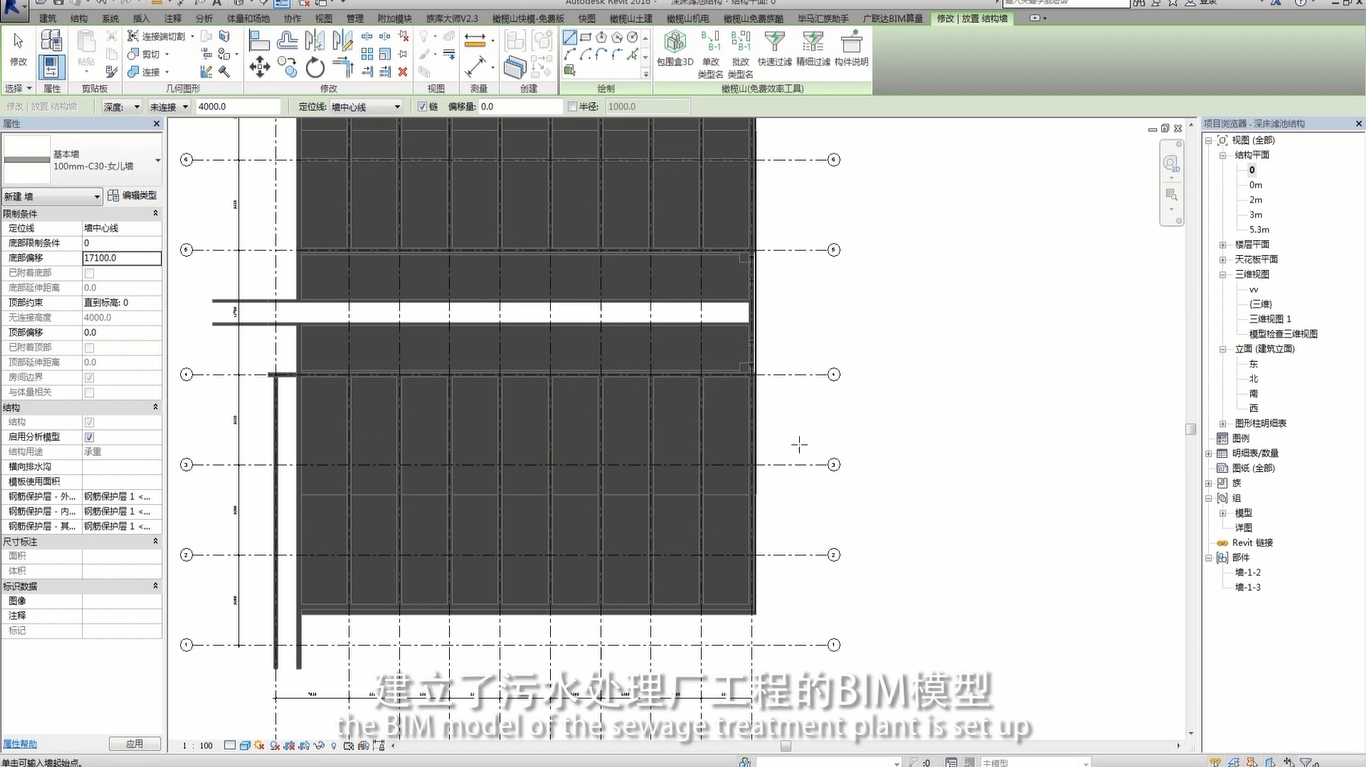
Task: Select the 5.3m structural plan view
Action: click(x=1259, y=229)
